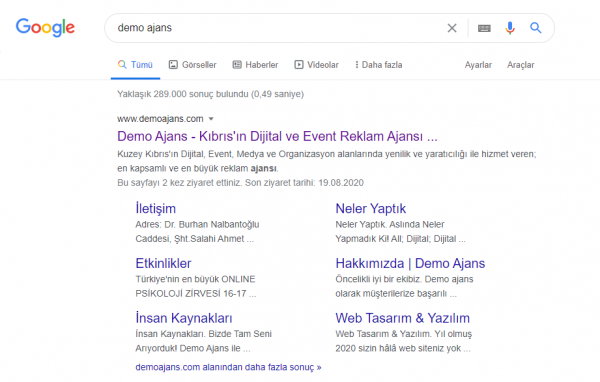
Task: Go to the Videolar tab
Action: (x=316, y=65)
